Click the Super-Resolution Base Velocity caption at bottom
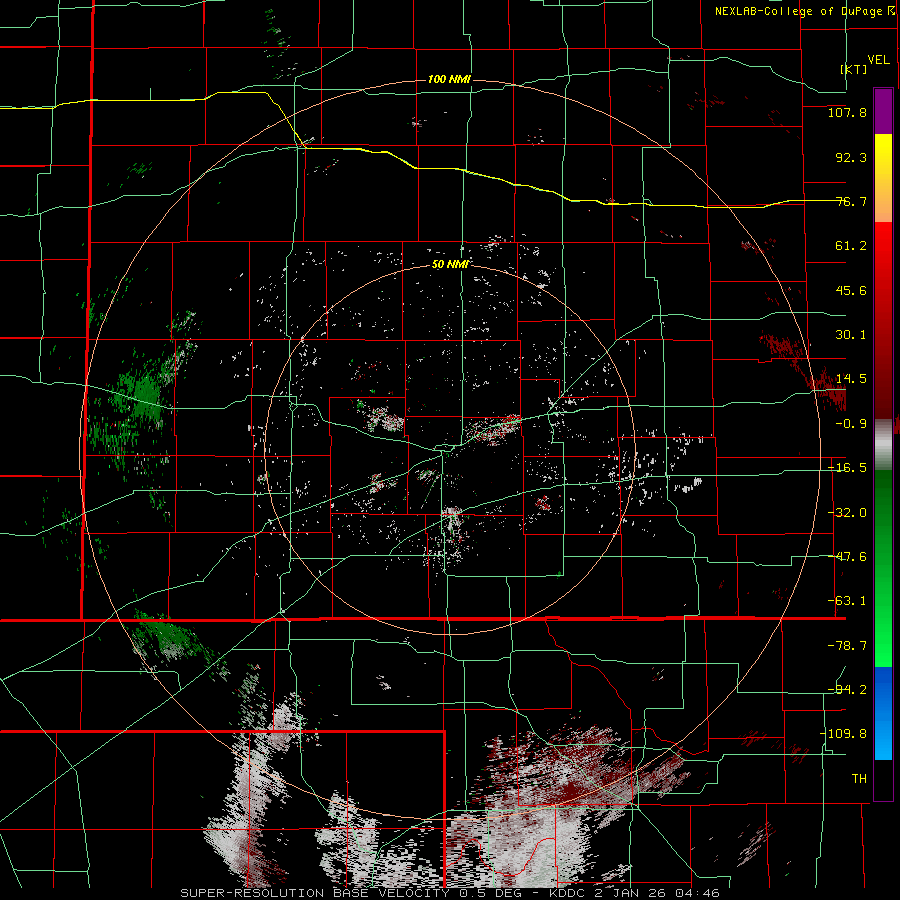The height and width of the screenshot is (900, 900). coord(449,893)
